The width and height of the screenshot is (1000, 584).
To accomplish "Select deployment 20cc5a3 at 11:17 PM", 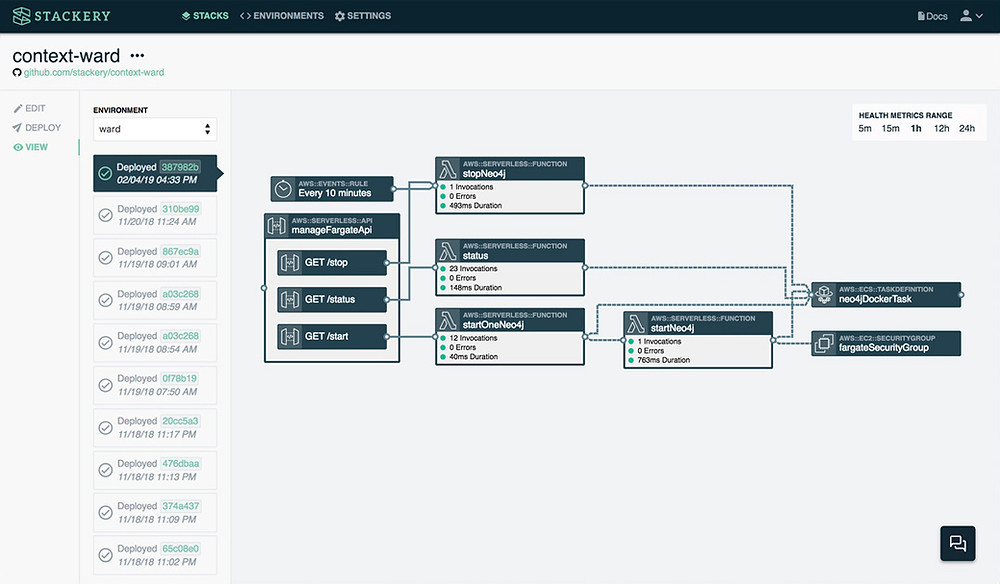I will coord(155,428).
